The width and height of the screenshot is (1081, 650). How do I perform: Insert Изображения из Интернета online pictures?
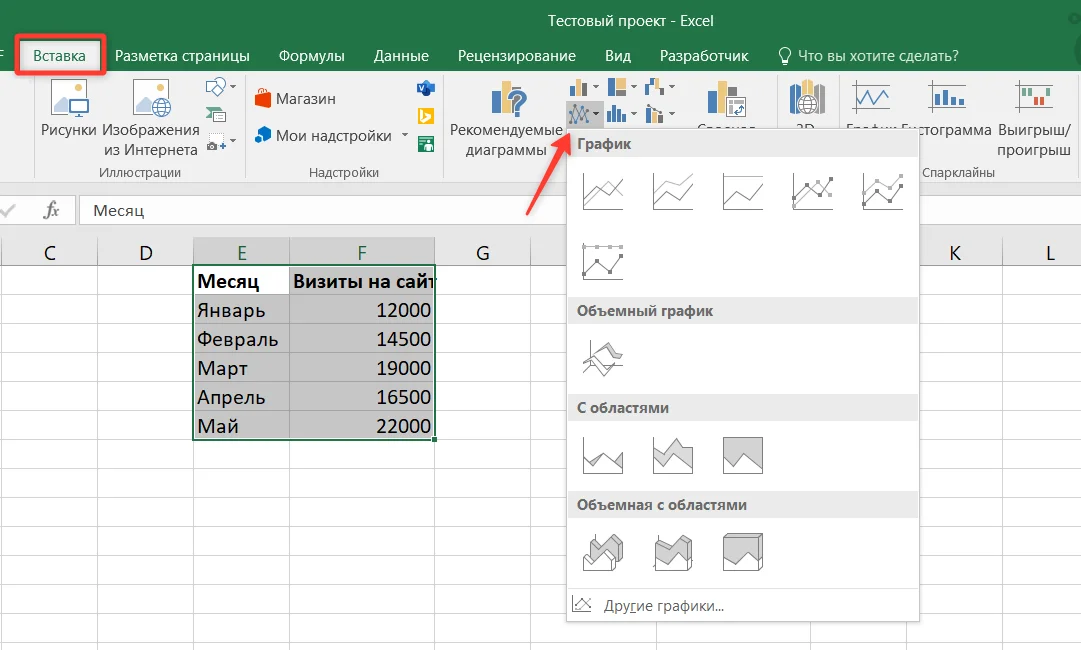[151, 118]
